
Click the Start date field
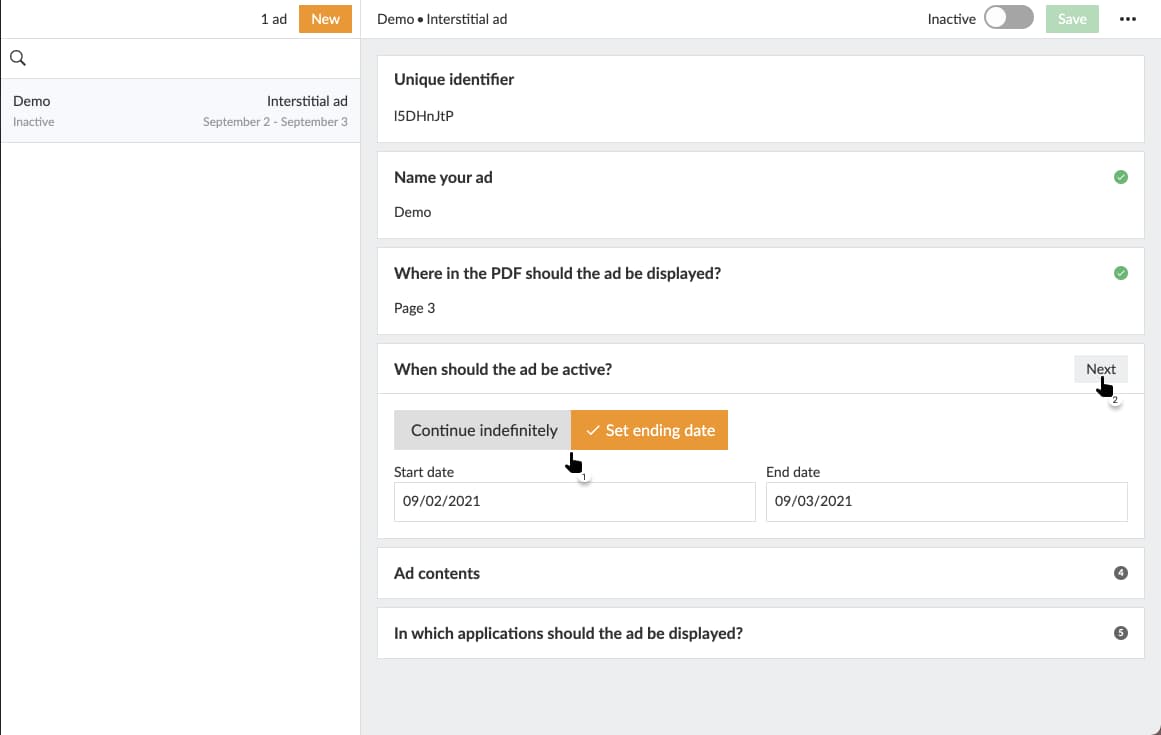pyautogui.click(x=574, y=501)
